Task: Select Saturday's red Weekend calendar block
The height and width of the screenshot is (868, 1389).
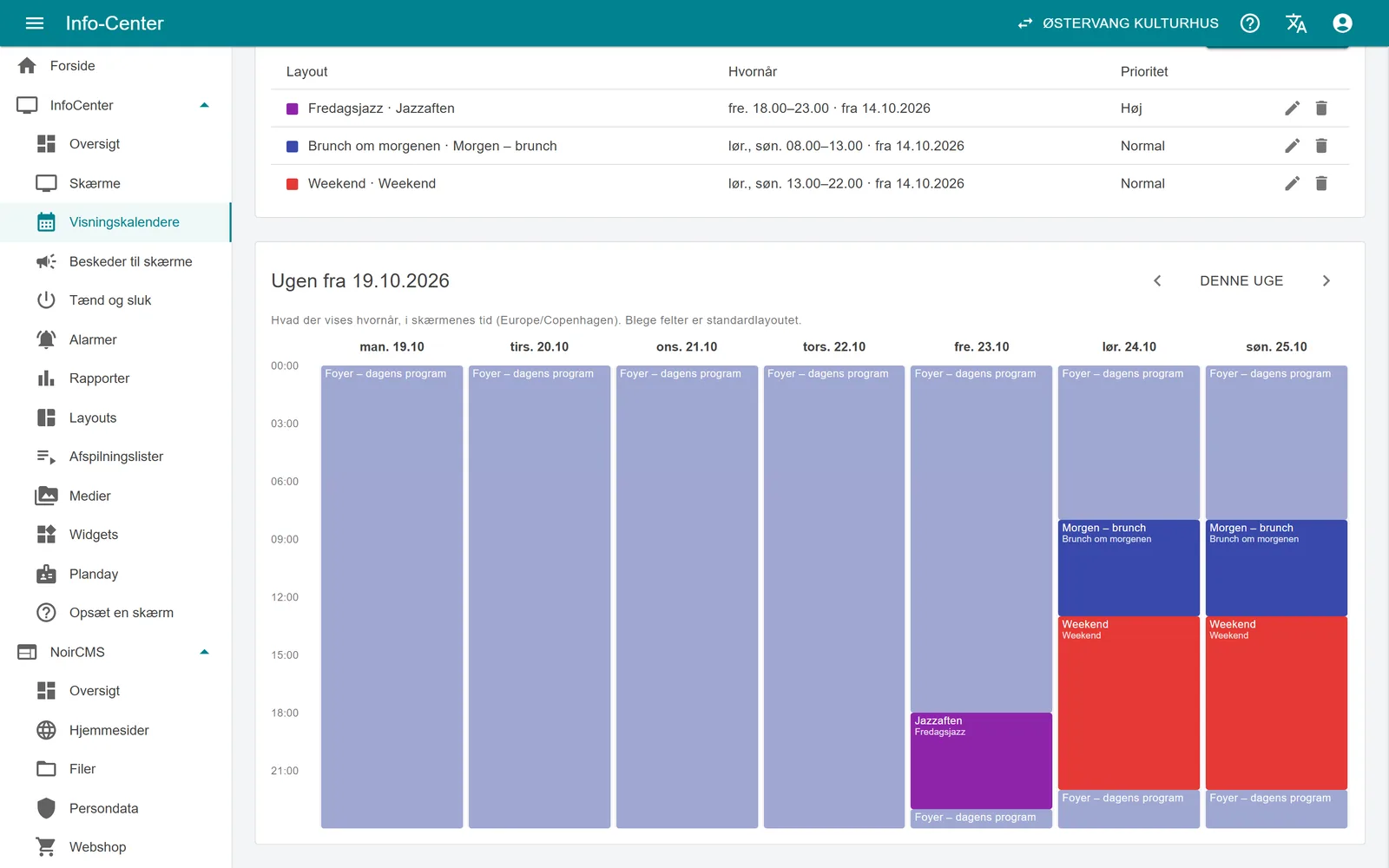Action: coord(1129,702)
